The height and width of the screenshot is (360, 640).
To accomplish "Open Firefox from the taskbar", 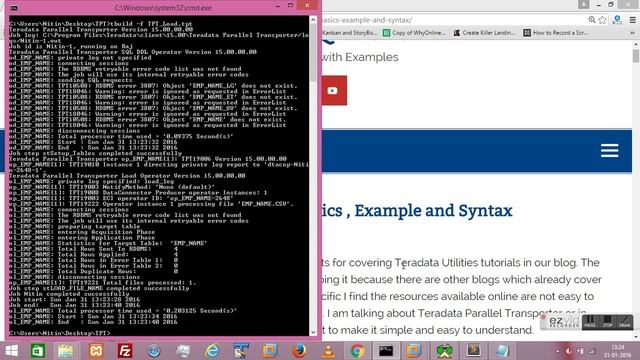I will coord(299,351).
